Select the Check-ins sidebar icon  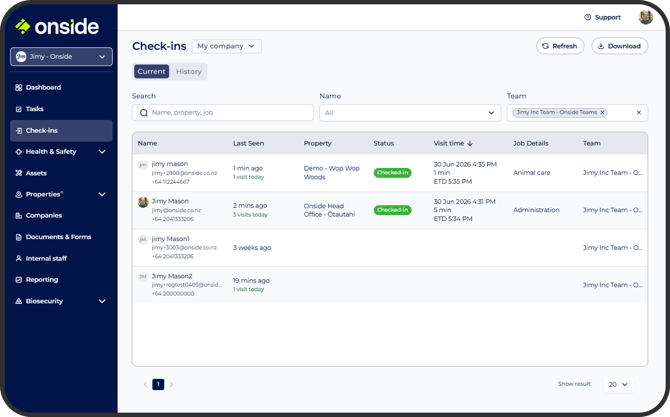(x=18, y=131)
